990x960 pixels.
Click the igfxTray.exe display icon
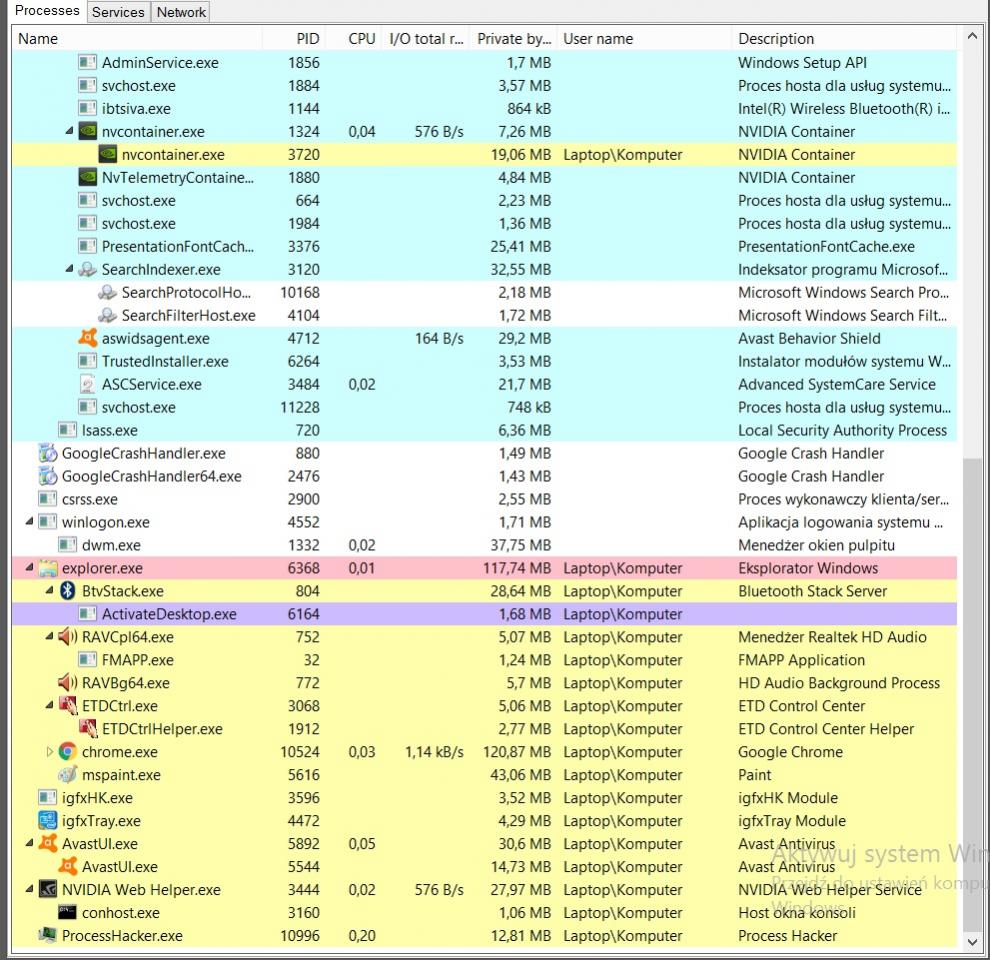pos(48,821)
